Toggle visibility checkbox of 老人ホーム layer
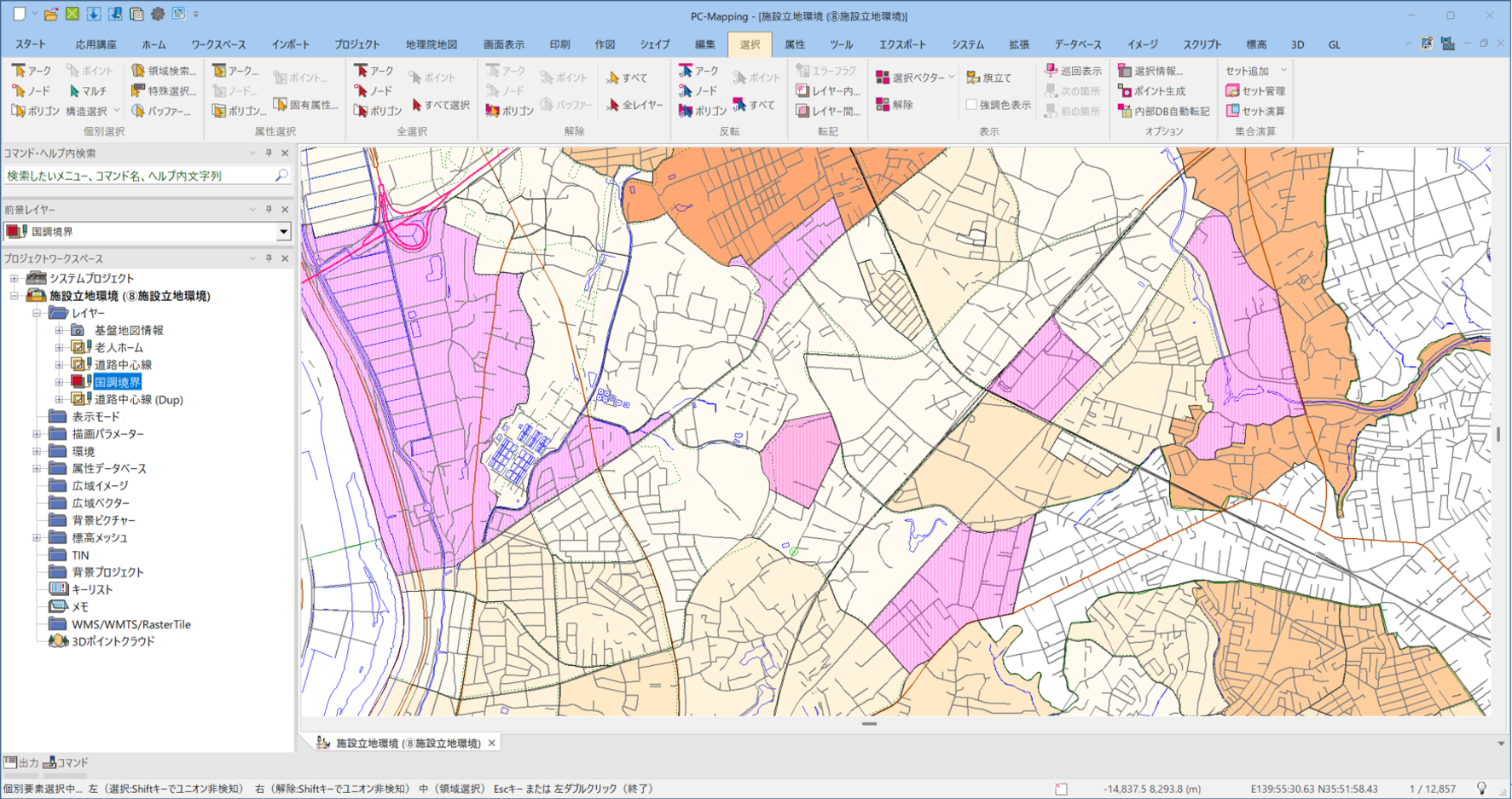1512x799 pixels. (x=78, y=348)
